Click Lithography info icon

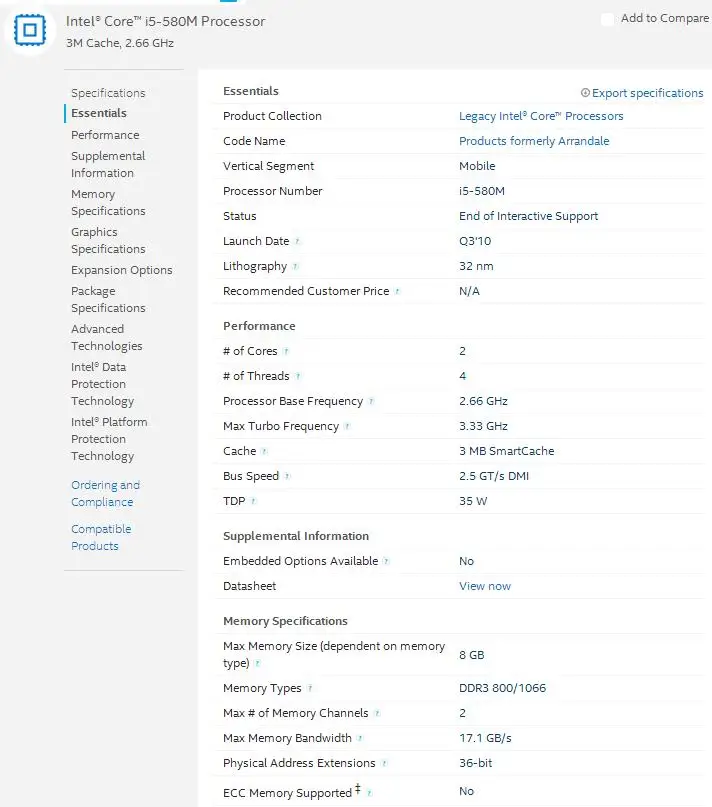pyautogui.click(x=296, y=266)
